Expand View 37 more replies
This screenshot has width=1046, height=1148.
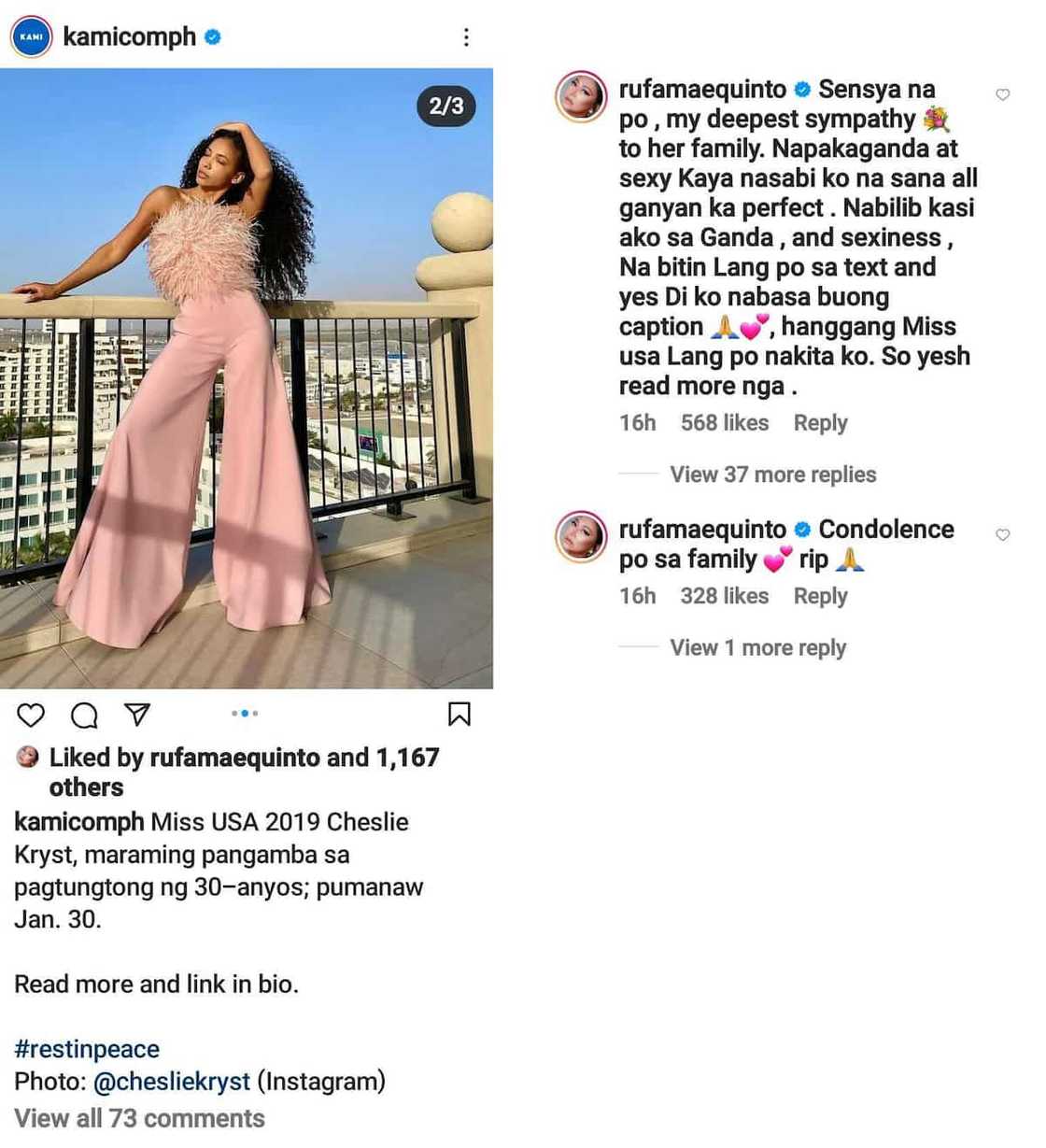[771, 475]
